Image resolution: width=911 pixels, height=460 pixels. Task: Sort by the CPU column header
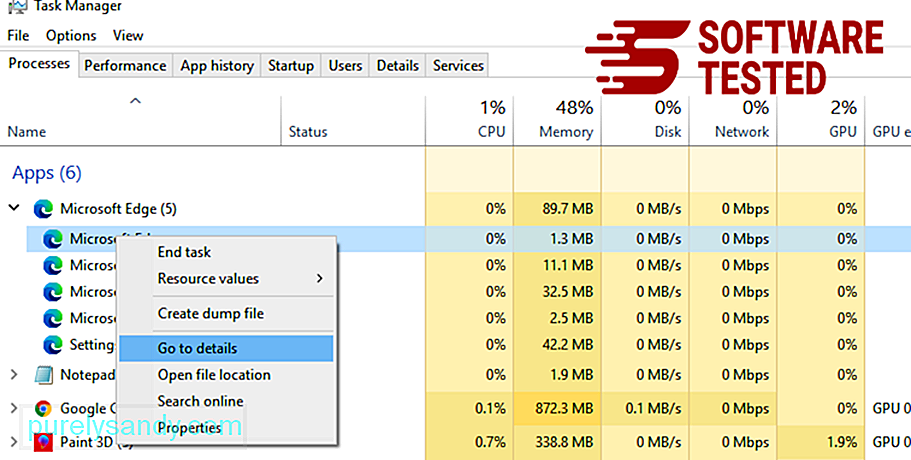coord(492,132)
